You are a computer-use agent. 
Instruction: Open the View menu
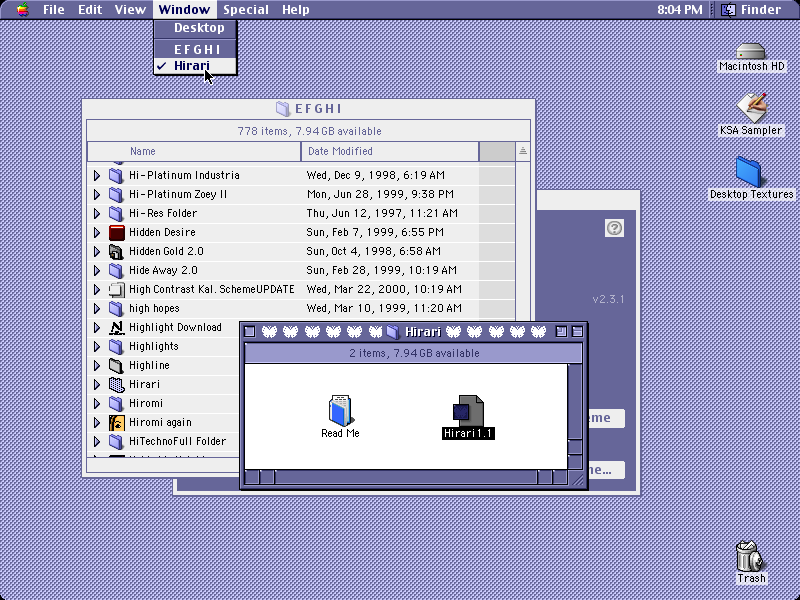tap(130, 9)
